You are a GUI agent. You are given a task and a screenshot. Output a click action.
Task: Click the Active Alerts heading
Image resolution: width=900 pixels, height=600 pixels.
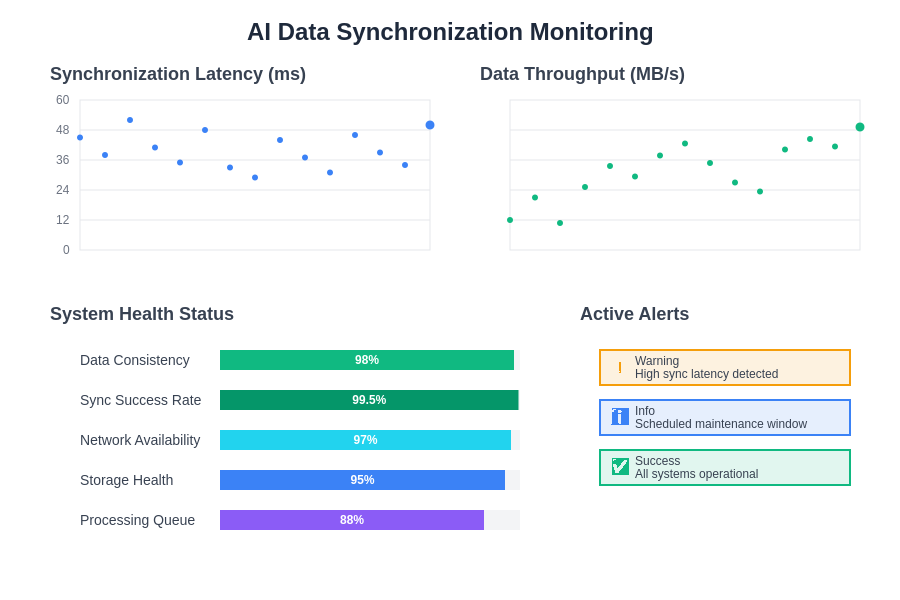(x=634, y=314)
